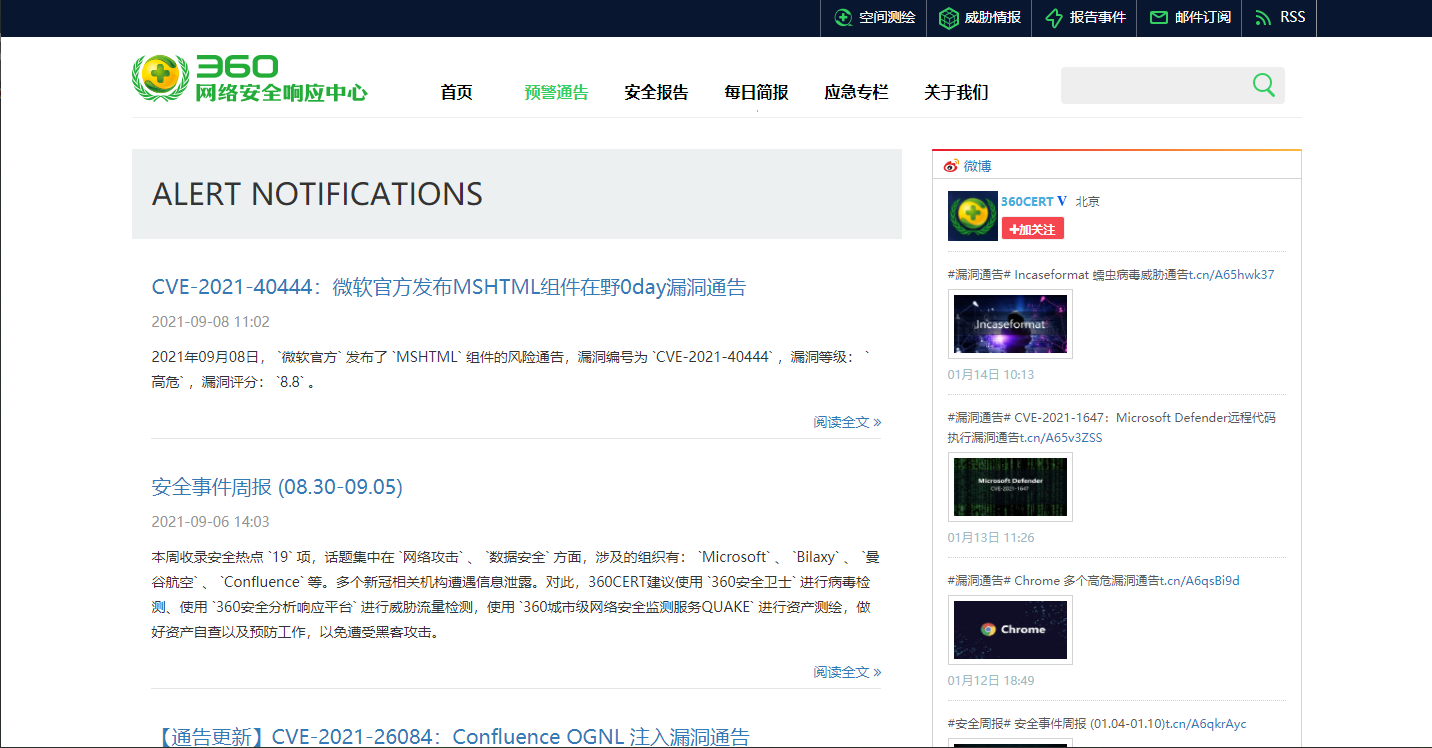
Task: Open the t.cn/A65hwk37 Weibo link
Action: [x=1232, y=274]
